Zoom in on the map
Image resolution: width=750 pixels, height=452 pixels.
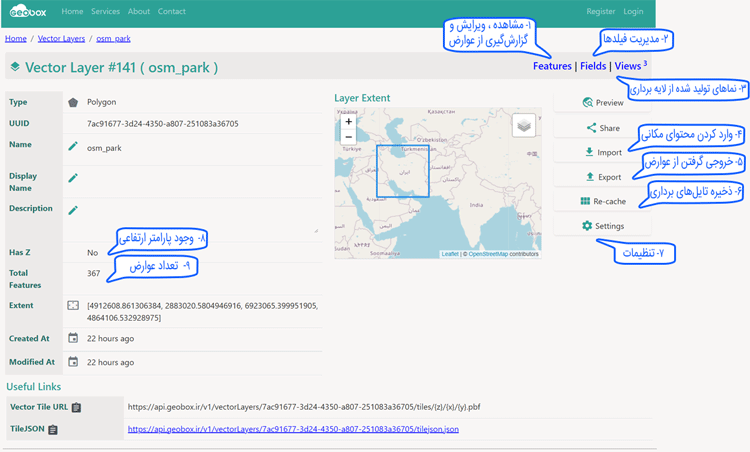click(348, 122)
